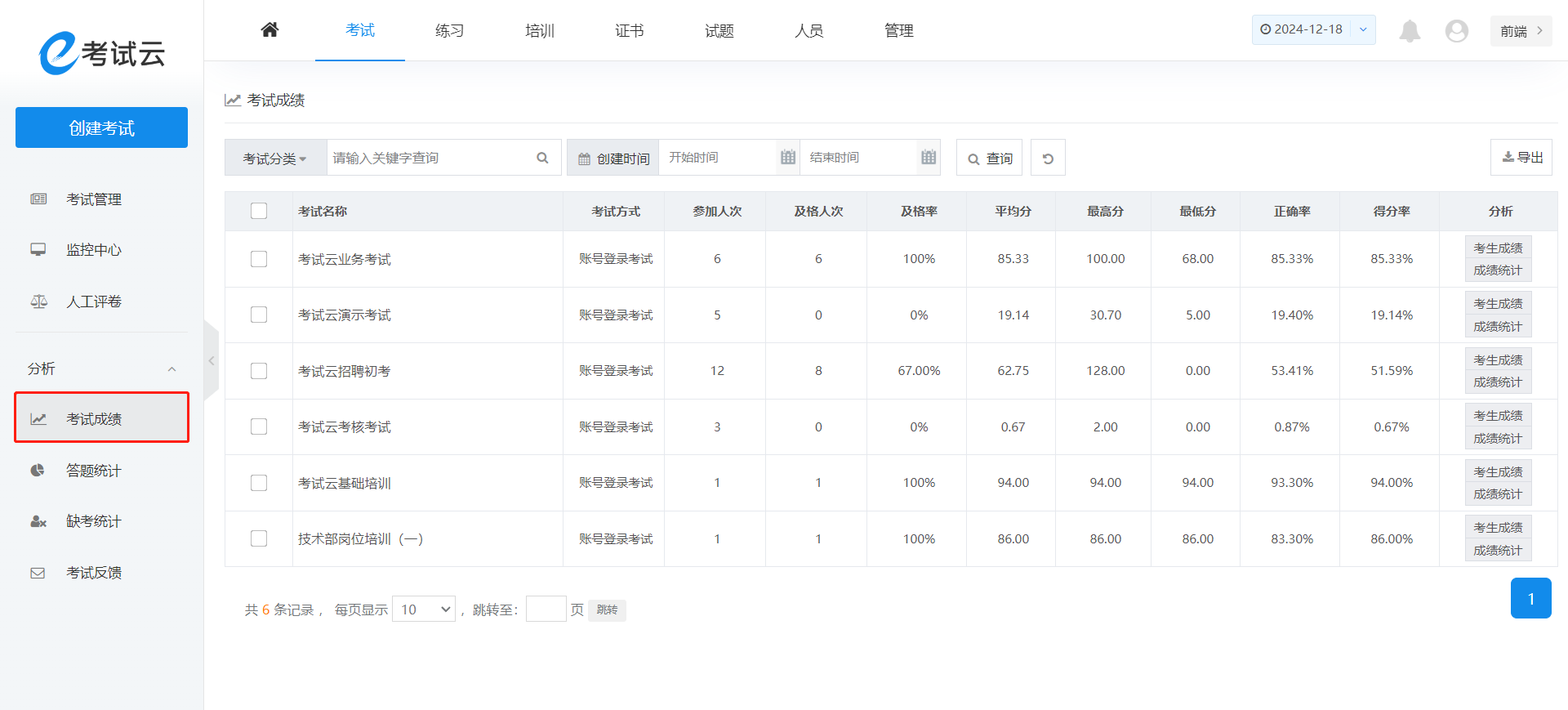Open the 开始时间 calendar icon
Image resolution: width=1568 pixels, height=710 pixels.
(x=787, y=158)
